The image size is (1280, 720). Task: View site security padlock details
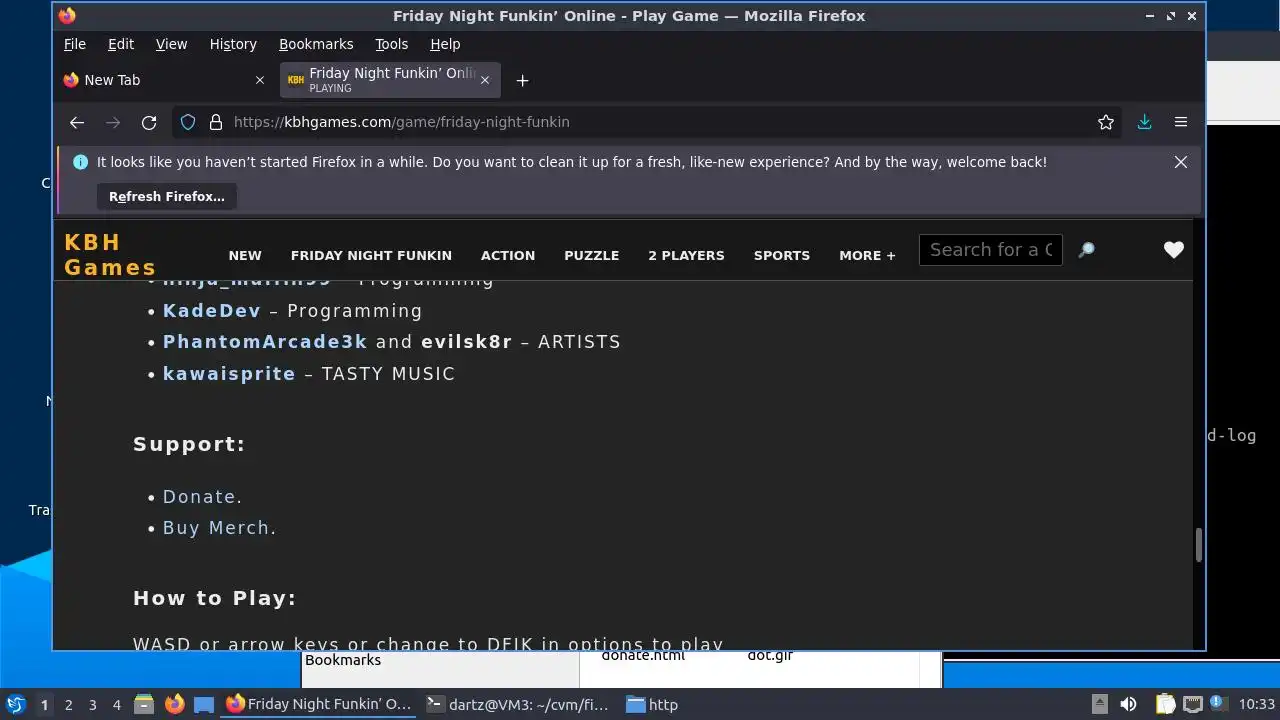215,122
